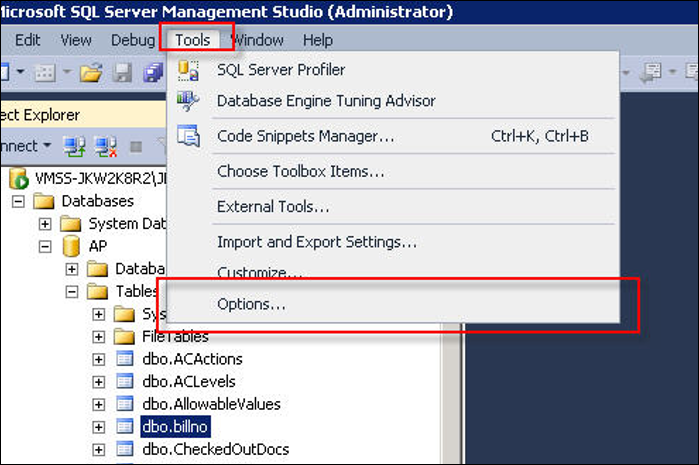This screenshot has width=699, height=465.
Task: Click the dbo.AllowableValues table icon
Action: (x=125, y=404)
